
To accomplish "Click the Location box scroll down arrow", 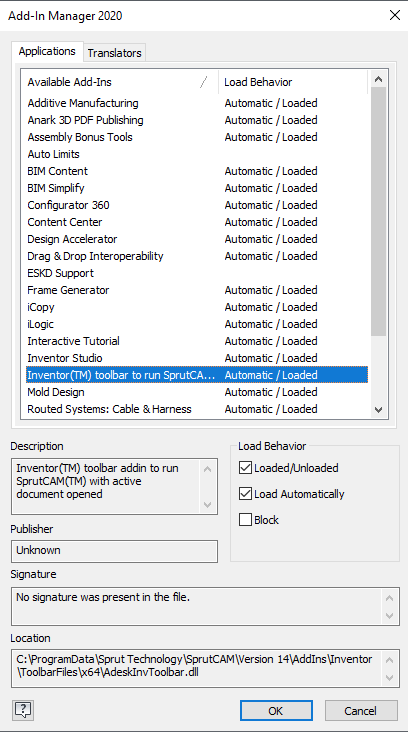I will coord(390,677).
